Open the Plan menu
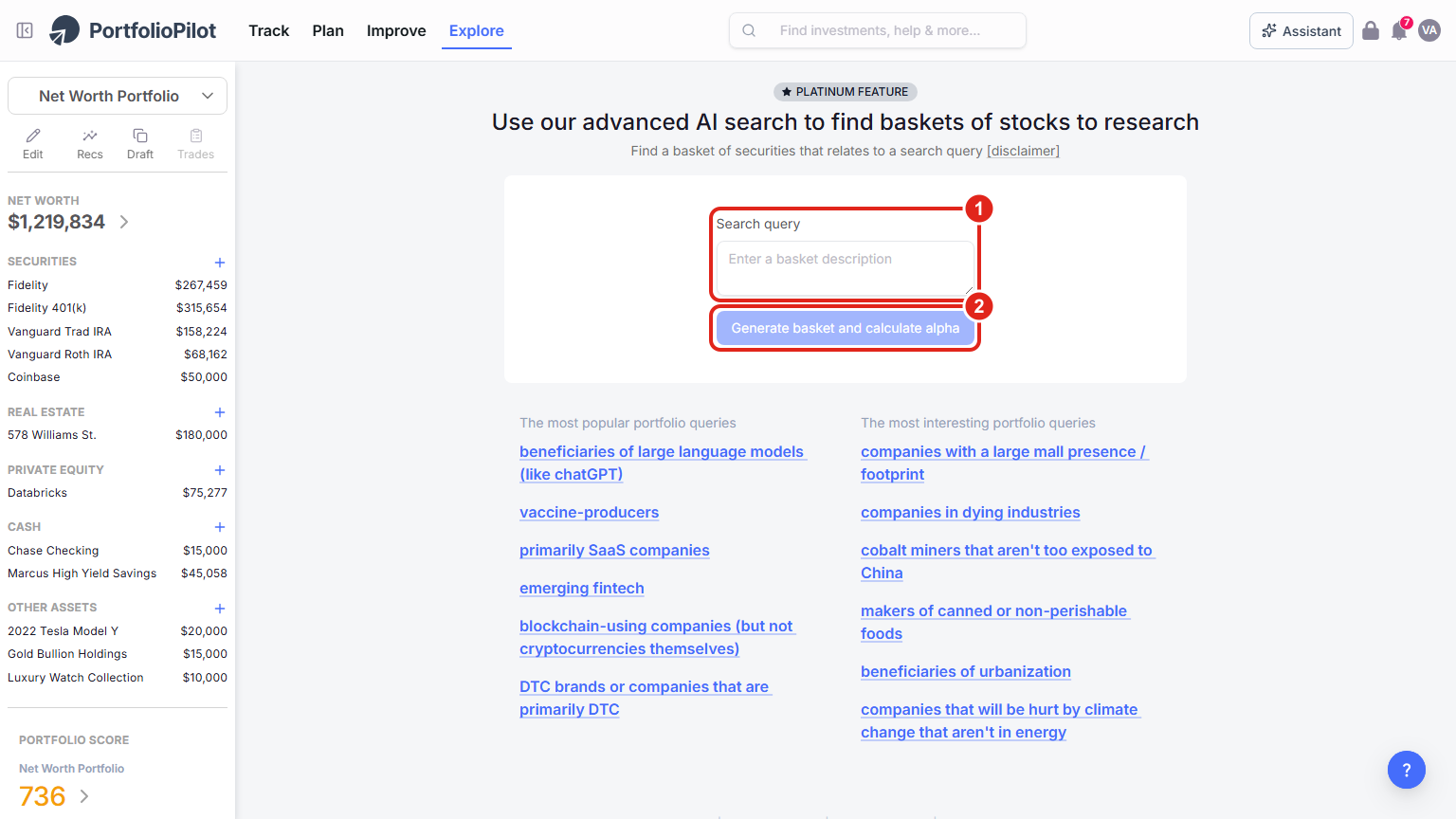 click(328, 30)
